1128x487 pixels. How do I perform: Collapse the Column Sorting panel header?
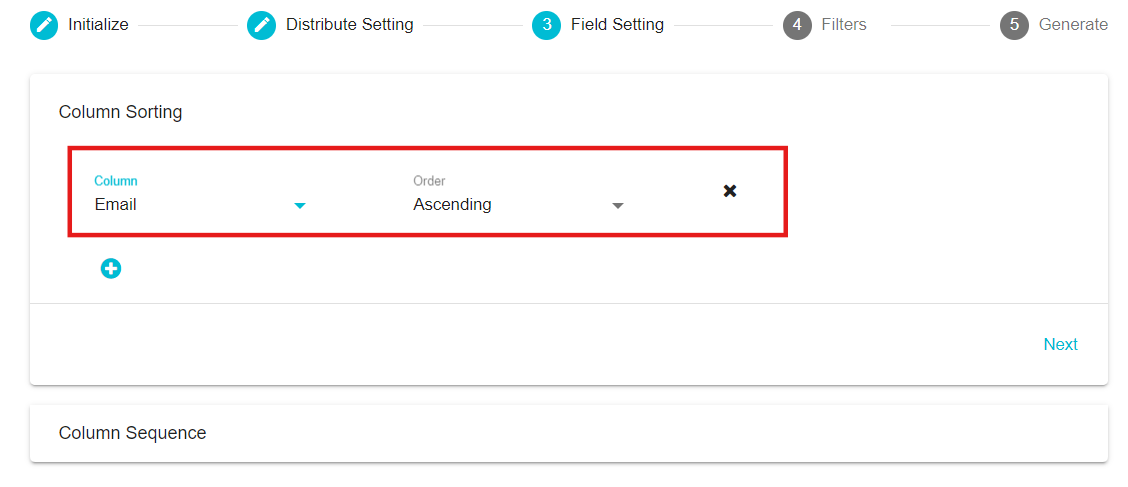pyautogui.click(x=120, y=112)
